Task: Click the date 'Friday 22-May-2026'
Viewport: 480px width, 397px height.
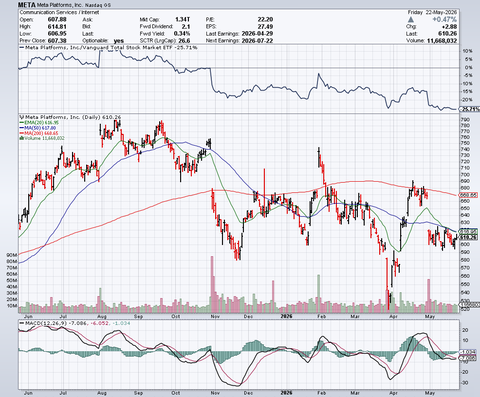Action: coord(432,12)
